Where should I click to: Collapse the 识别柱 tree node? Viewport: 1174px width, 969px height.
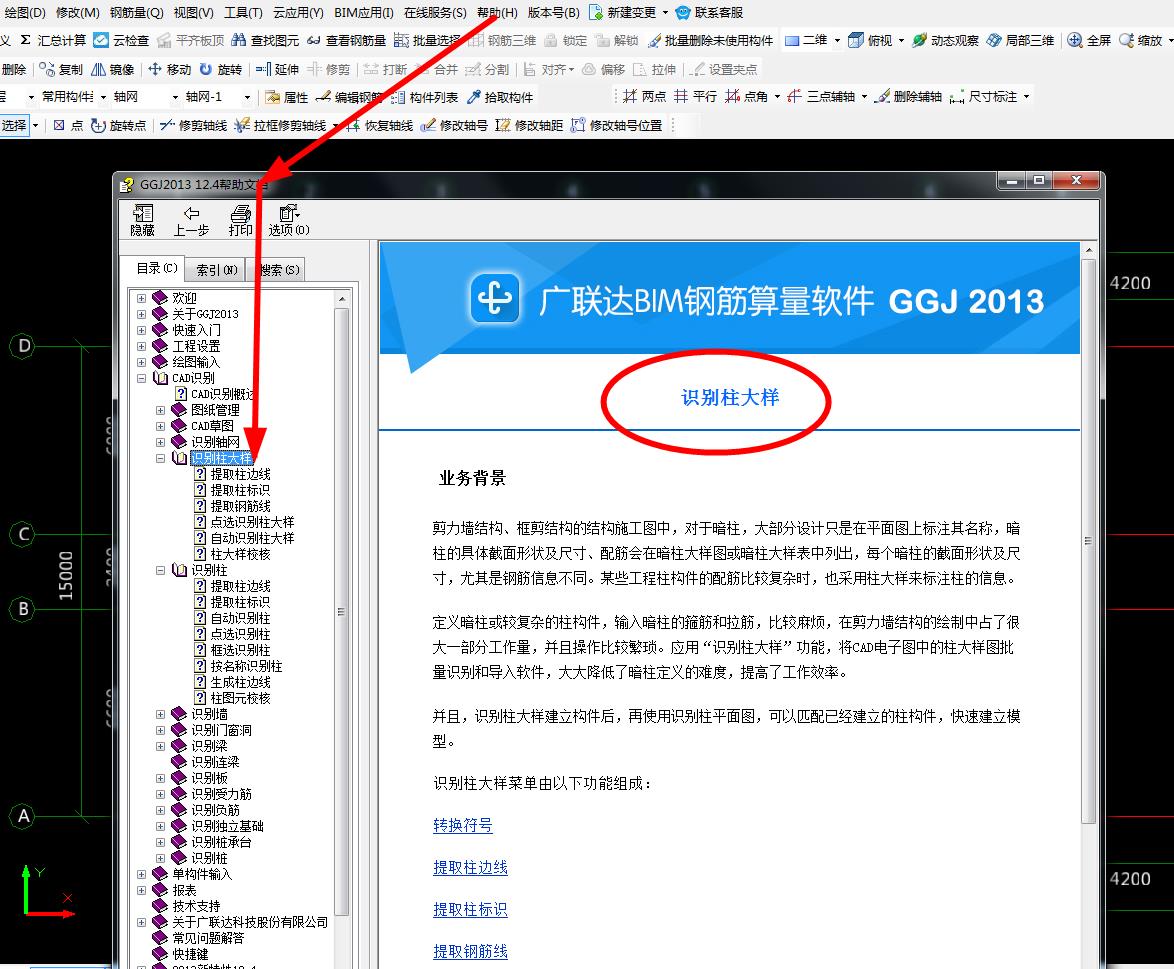pos(160,570)
